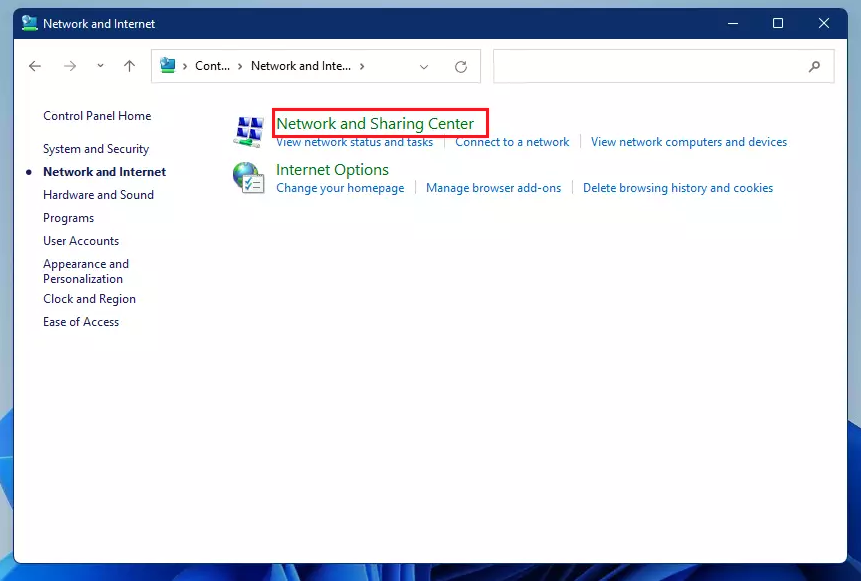Screen dimensions: 861x581
Task: Maximize the Network and Internet window
Action: [x=778, y=23]
